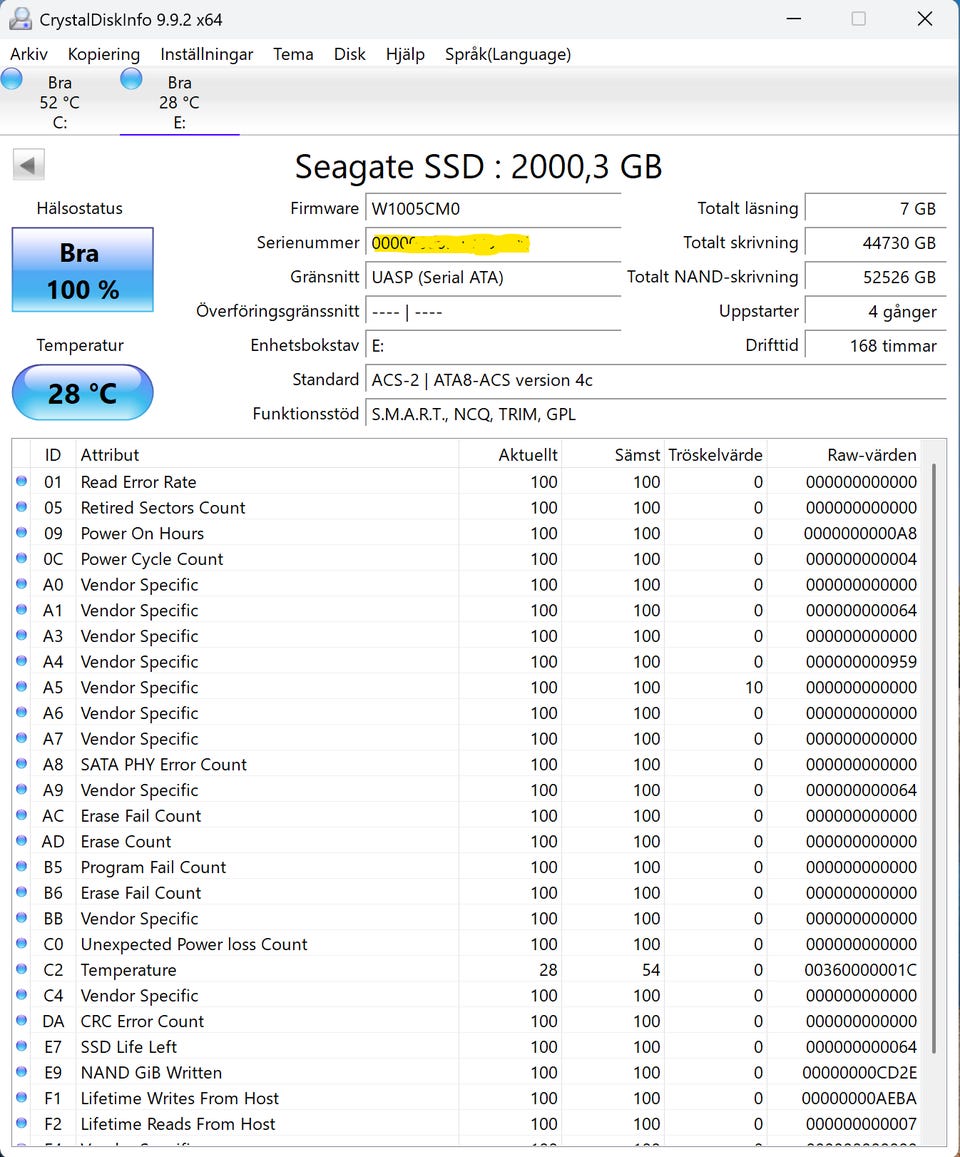Select the Erase Count attribute row
The height and width of the screenshot is (1157, 960).
[x=466, y=841]
